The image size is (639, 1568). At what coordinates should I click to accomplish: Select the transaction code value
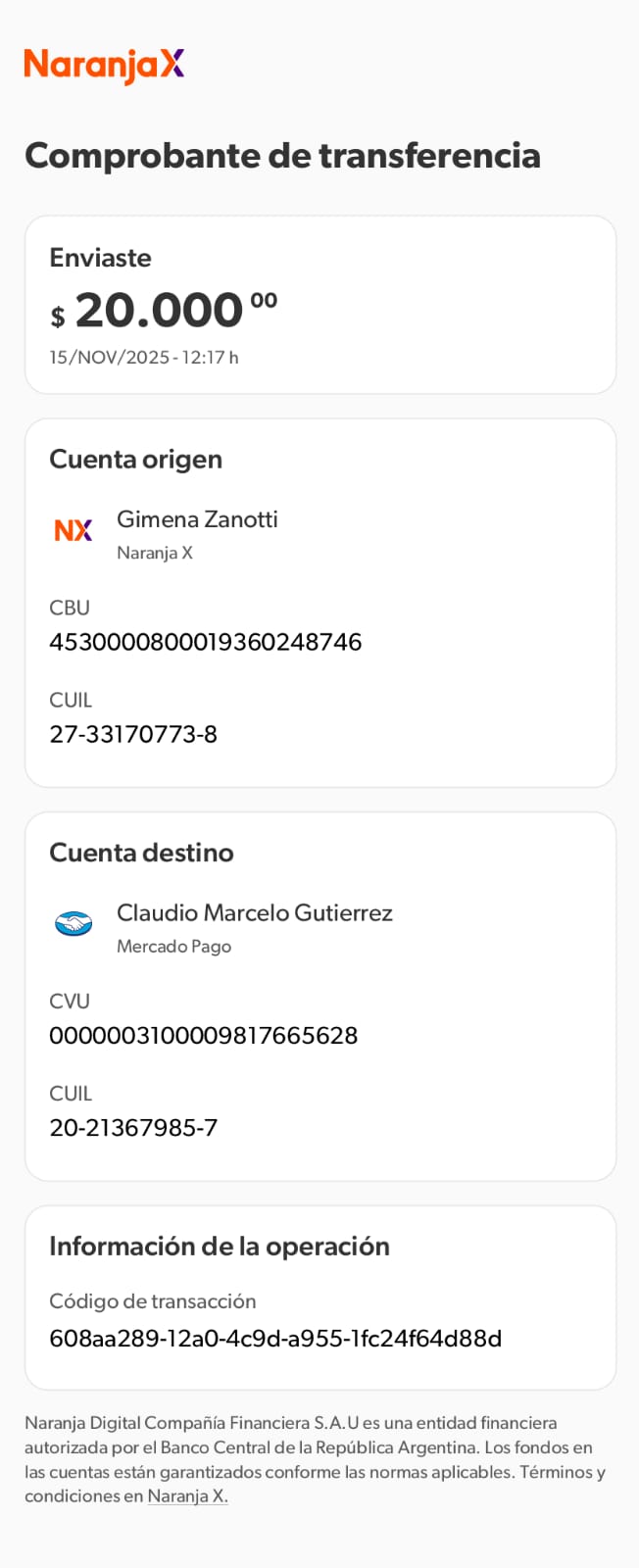point(275,1339)
